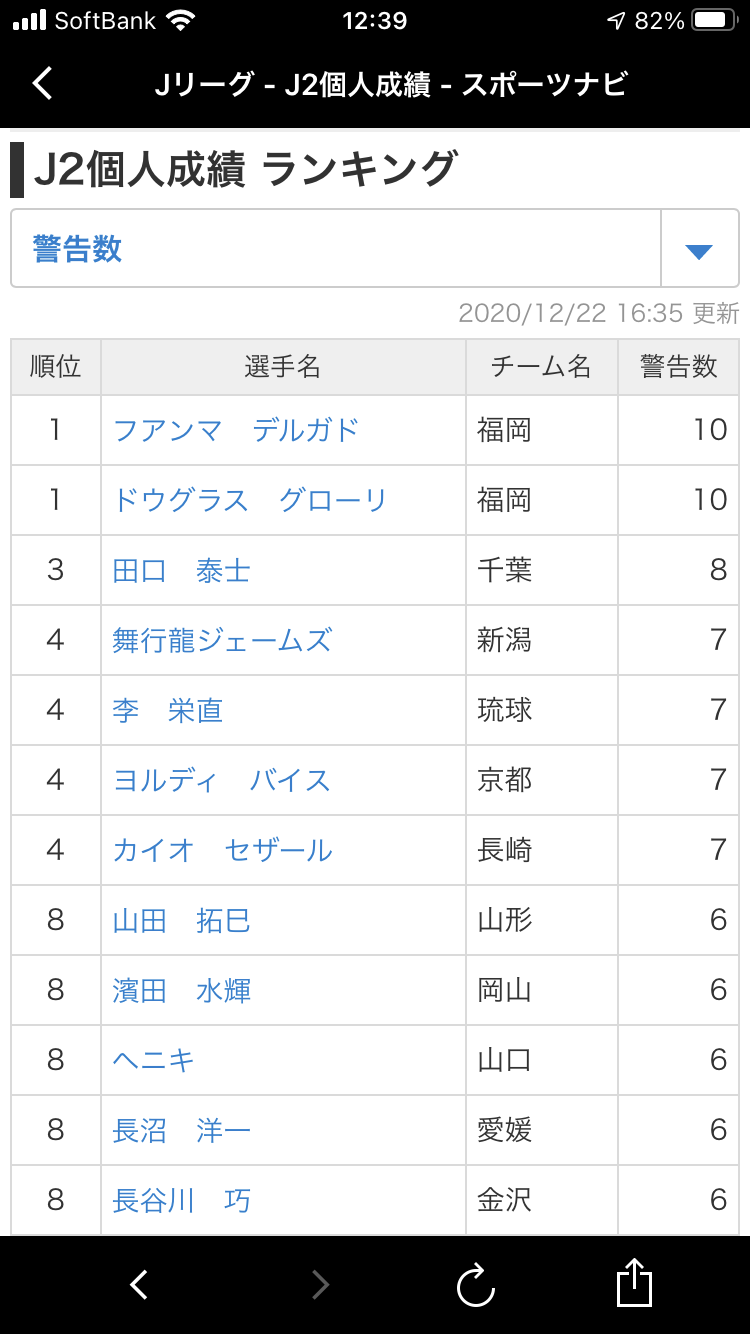Tap the back arrow in the header
Screen dimensions: 750x1334
click(x=42, y=83)
